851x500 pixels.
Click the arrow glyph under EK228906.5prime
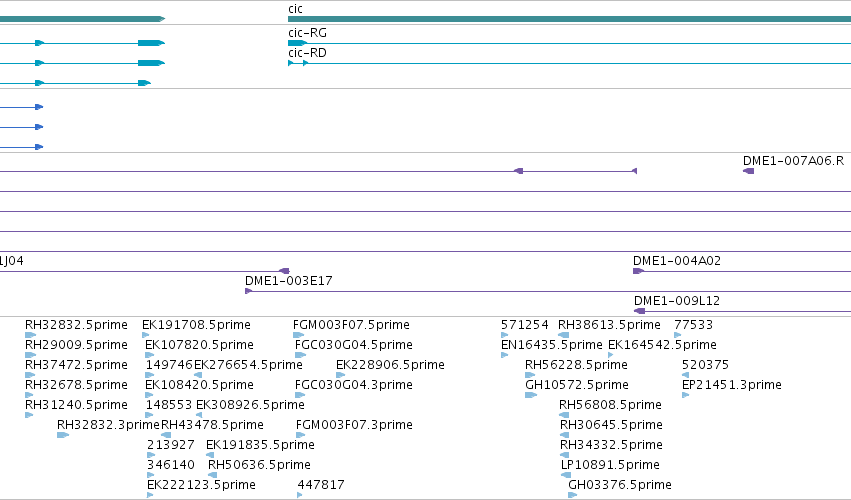(340, 375)
